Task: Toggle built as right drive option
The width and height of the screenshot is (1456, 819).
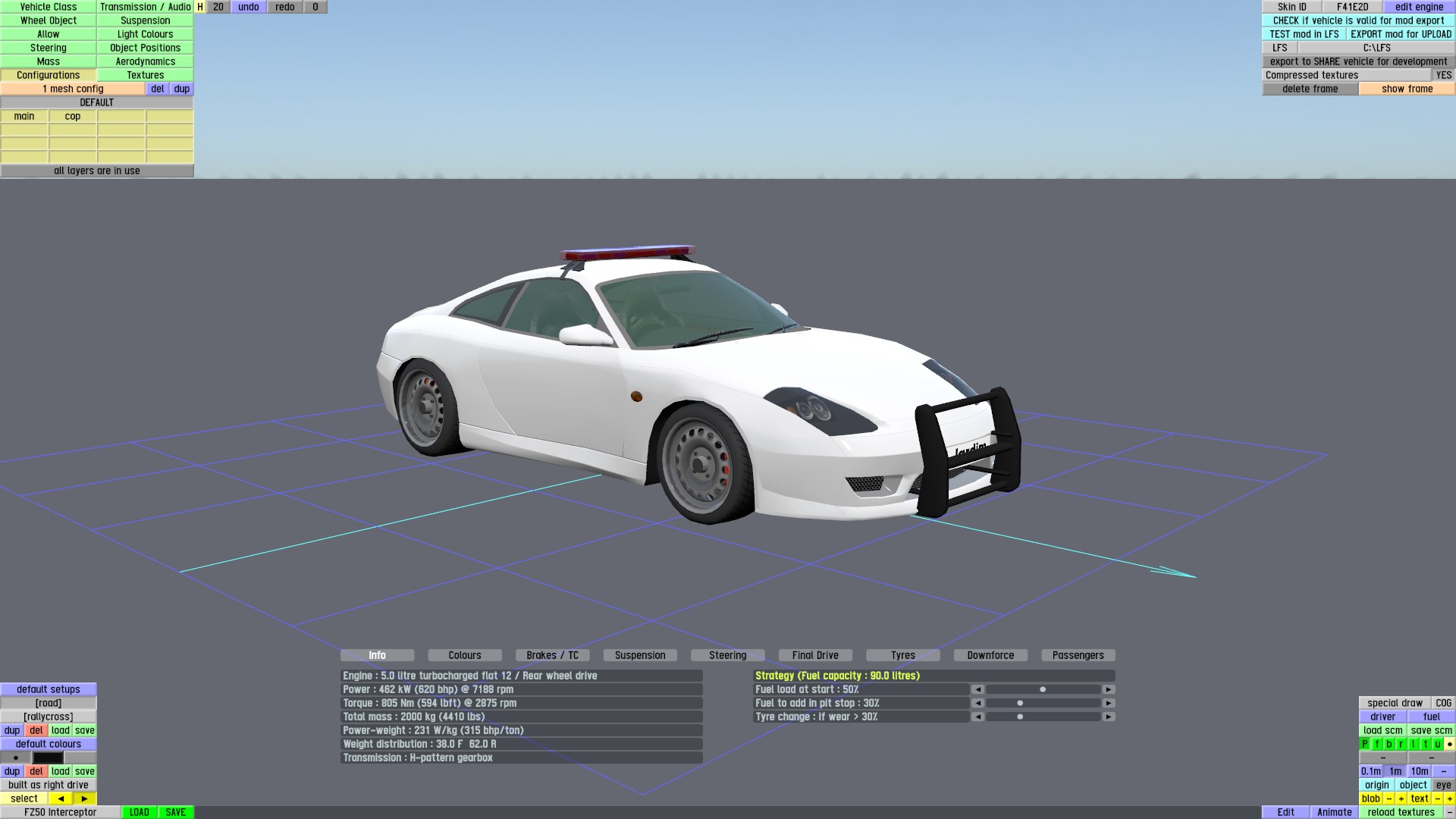Action: pos(49,785)
